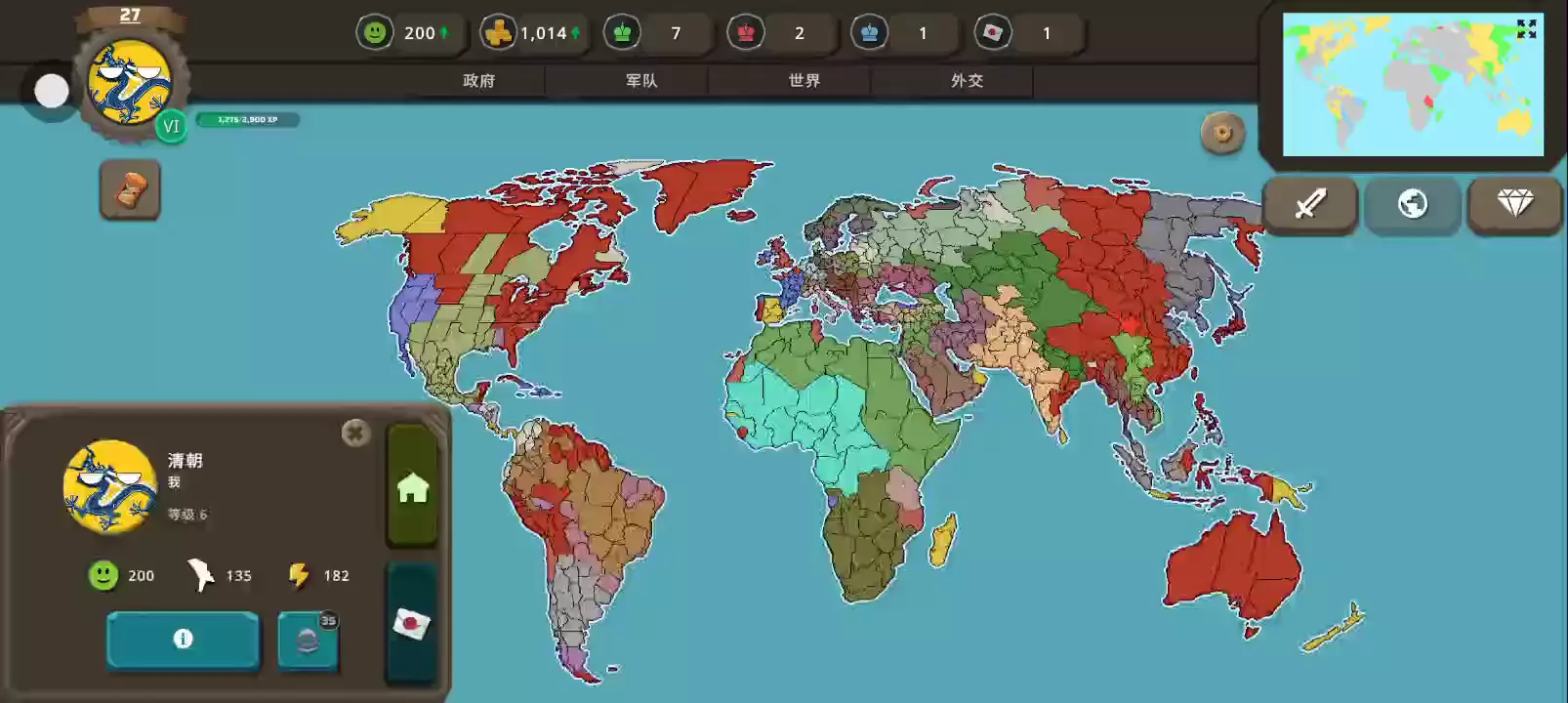
Task: Open the diamond shop button
Action: point(1515,204)
